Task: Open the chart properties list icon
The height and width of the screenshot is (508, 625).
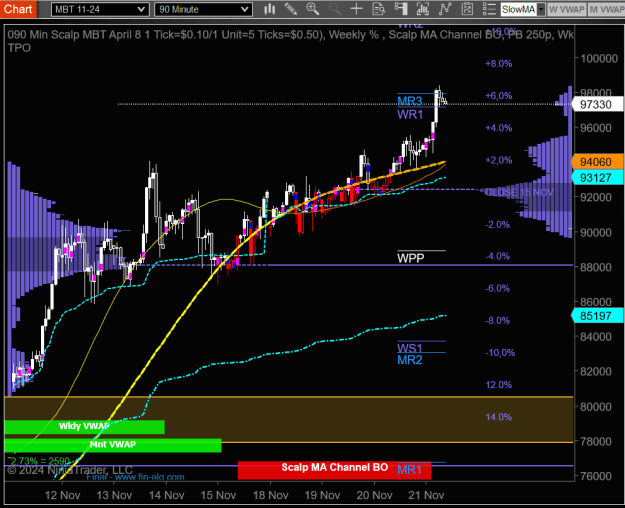Action: (x=489, y=9)
